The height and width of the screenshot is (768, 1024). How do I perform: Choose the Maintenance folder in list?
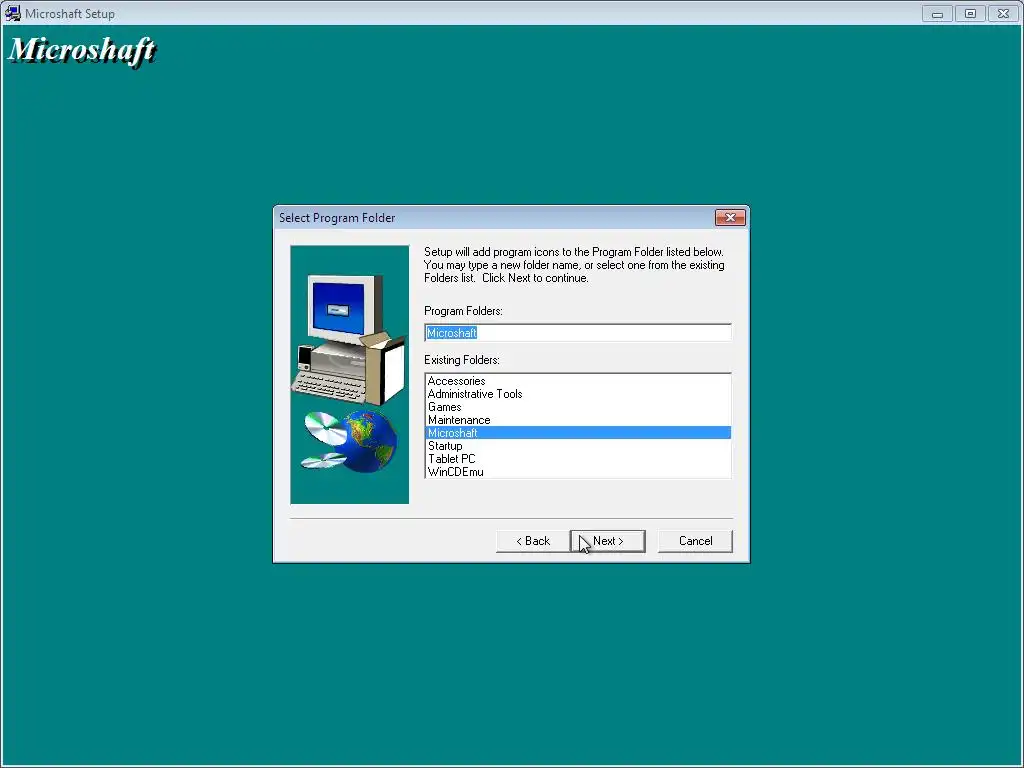578,420
